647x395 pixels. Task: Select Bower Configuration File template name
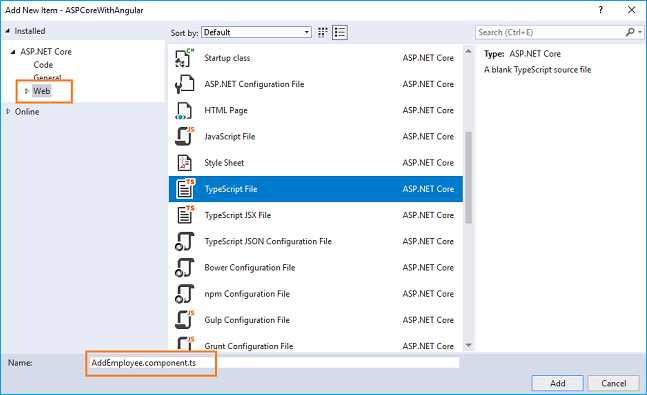(250, 267)
